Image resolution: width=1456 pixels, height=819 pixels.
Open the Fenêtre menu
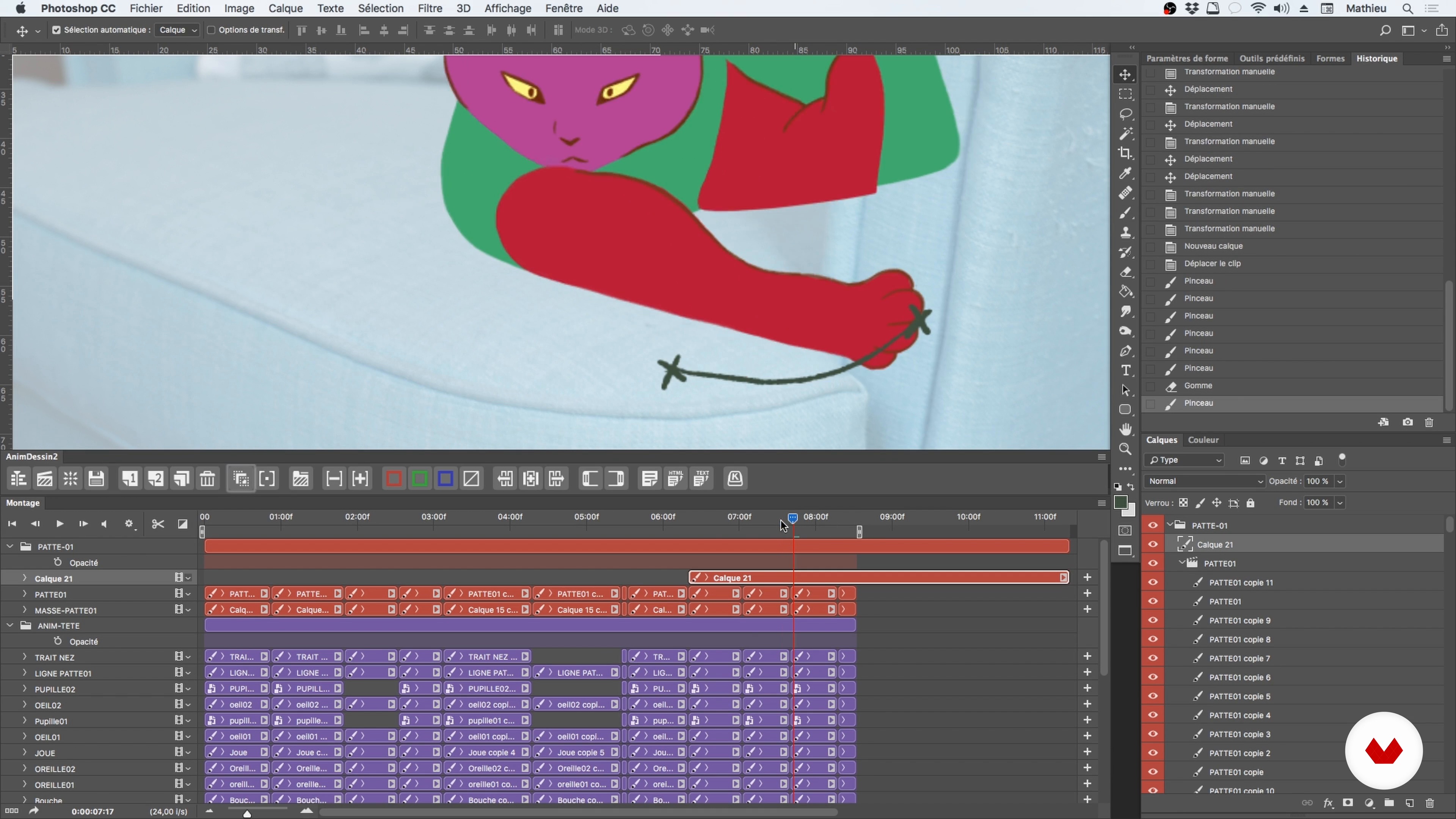[x=564, y=8]
